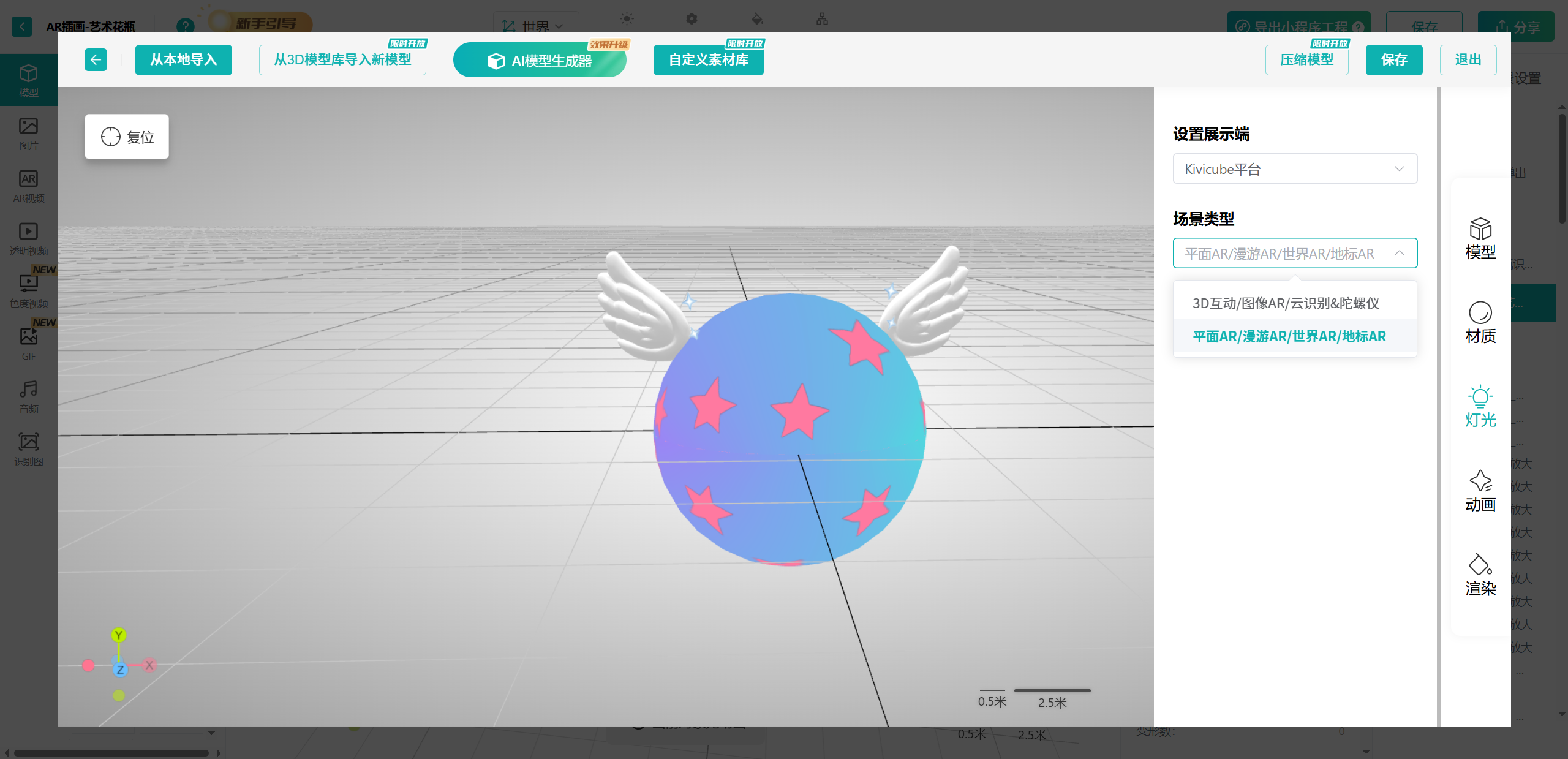Open 自定义素材库 custom asset library
The height and width of the screenshot is (759, 1568).
[708, 60]
